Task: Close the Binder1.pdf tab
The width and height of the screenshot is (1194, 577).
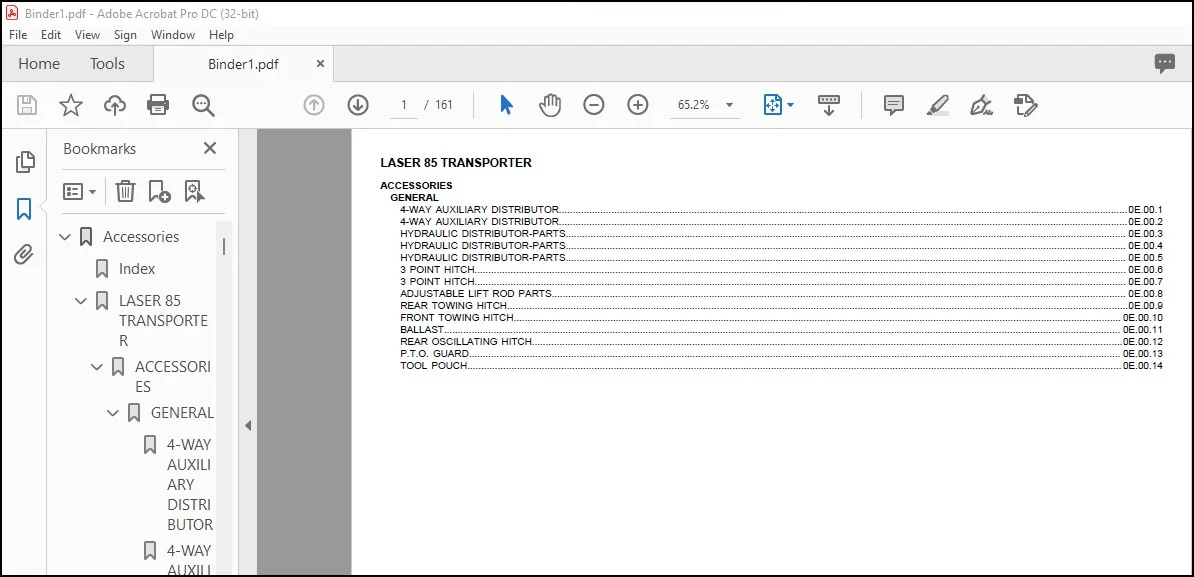Action: pyautogui.click(x=321, y=64)
